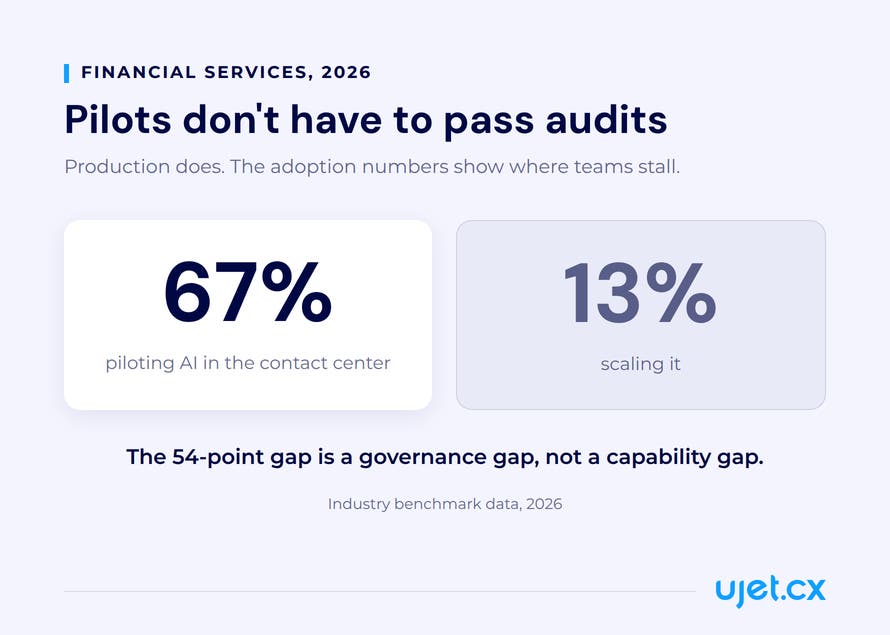Click the ujet.cx logo
The image size is (890, 635).
pyautogui.click(x=770, y=591)
